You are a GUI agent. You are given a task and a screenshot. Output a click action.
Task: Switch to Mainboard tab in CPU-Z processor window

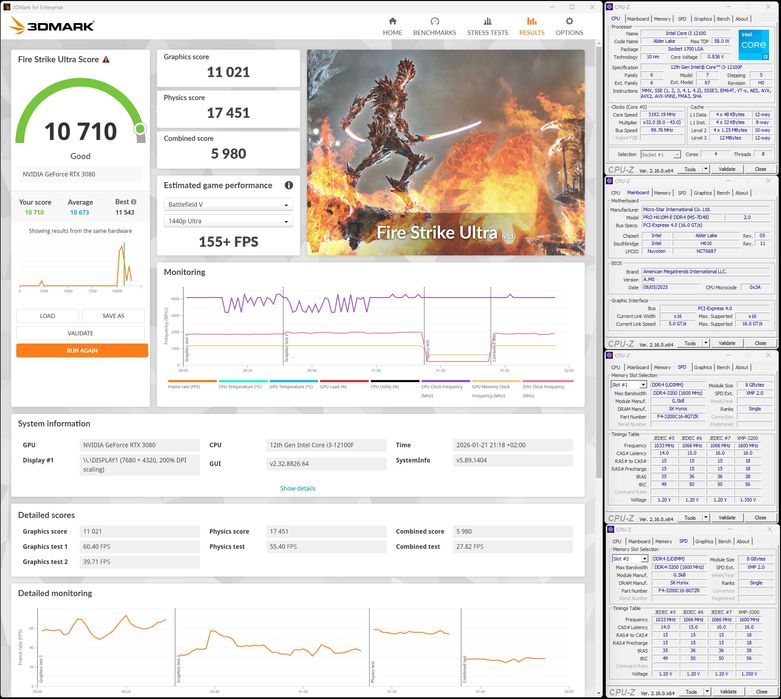[638, 19]
